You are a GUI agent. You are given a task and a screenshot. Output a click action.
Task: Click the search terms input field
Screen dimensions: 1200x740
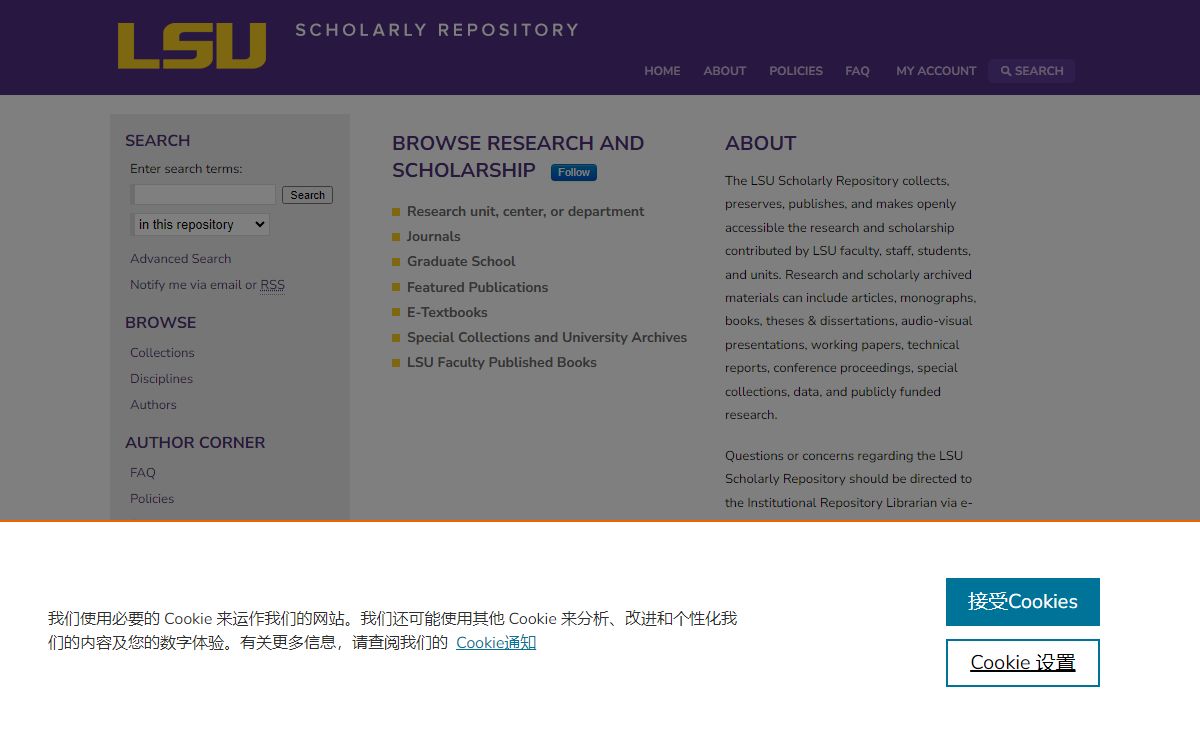[x=205, y=195]
